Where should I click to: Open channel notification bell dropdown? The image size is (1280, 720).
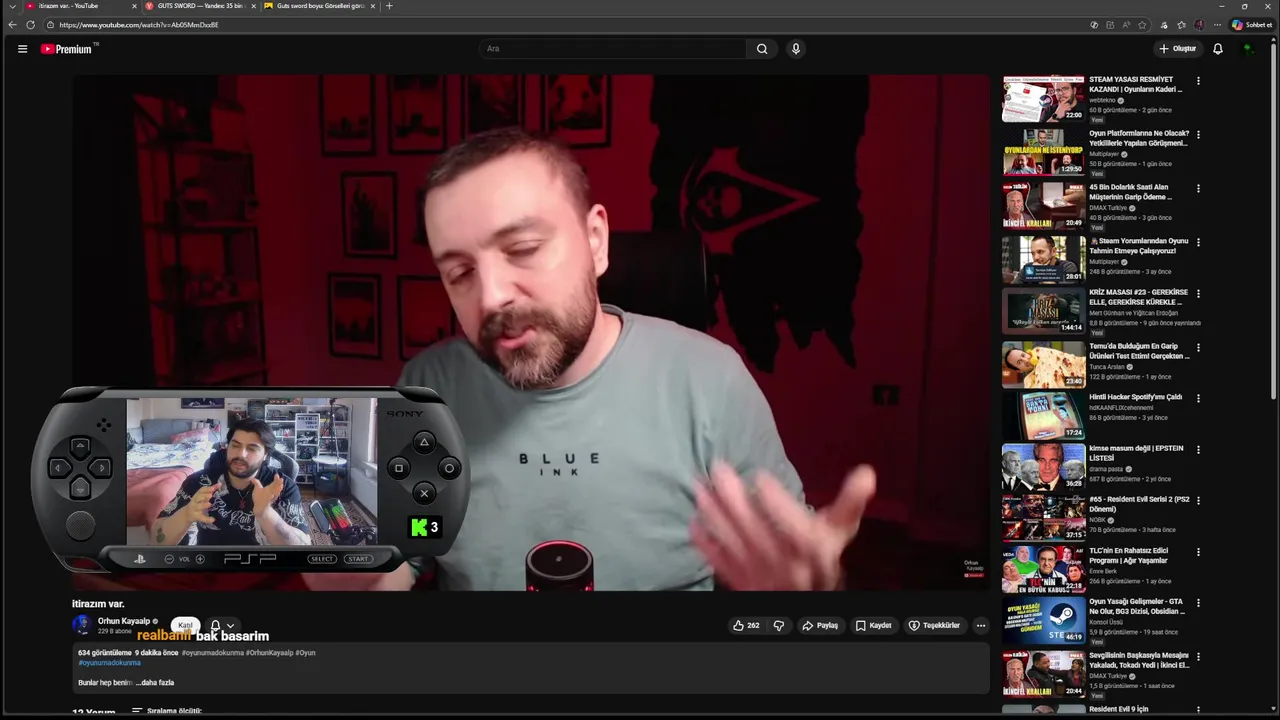tap(222, 625)
